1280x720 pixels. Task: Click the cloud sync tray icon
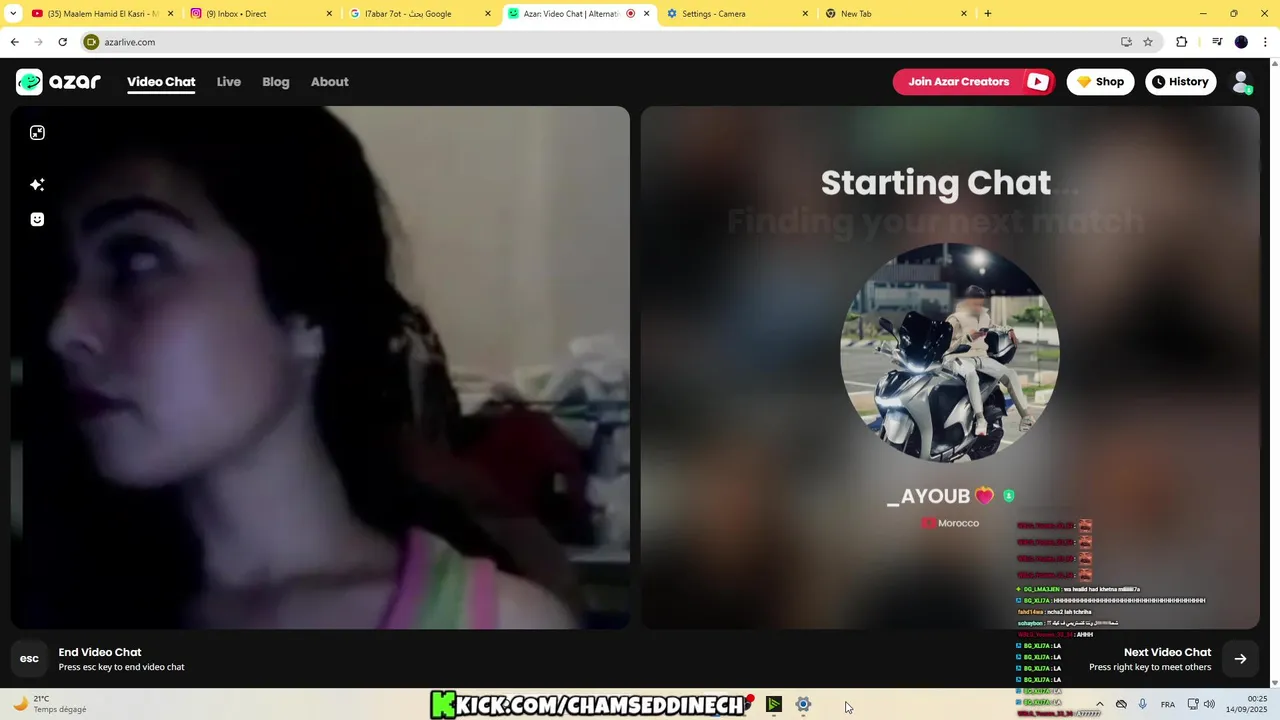(x=1121, y=704)
